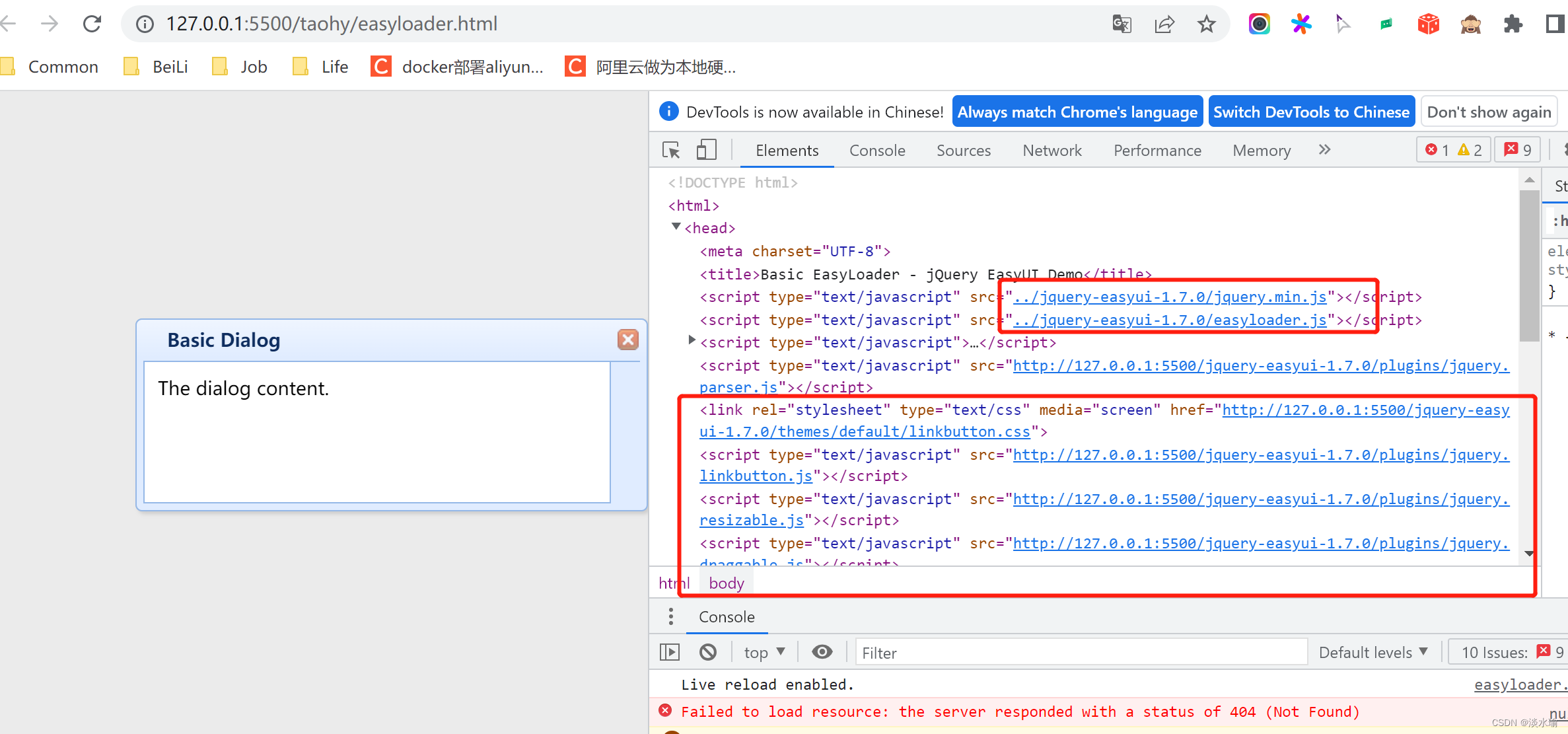Open the cursor arrow extension
1568x734 pixels.
1343,24
